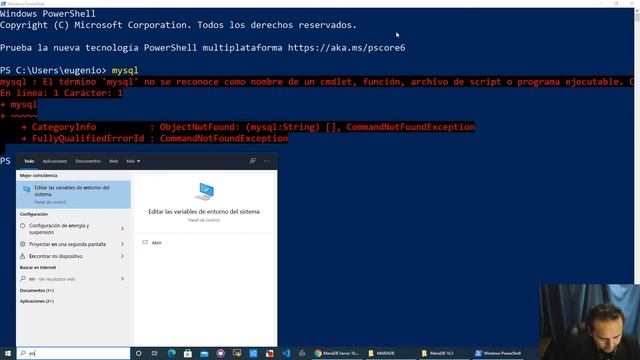
Task: Select the Web search filter tab
Action: [x=113, y=161]
